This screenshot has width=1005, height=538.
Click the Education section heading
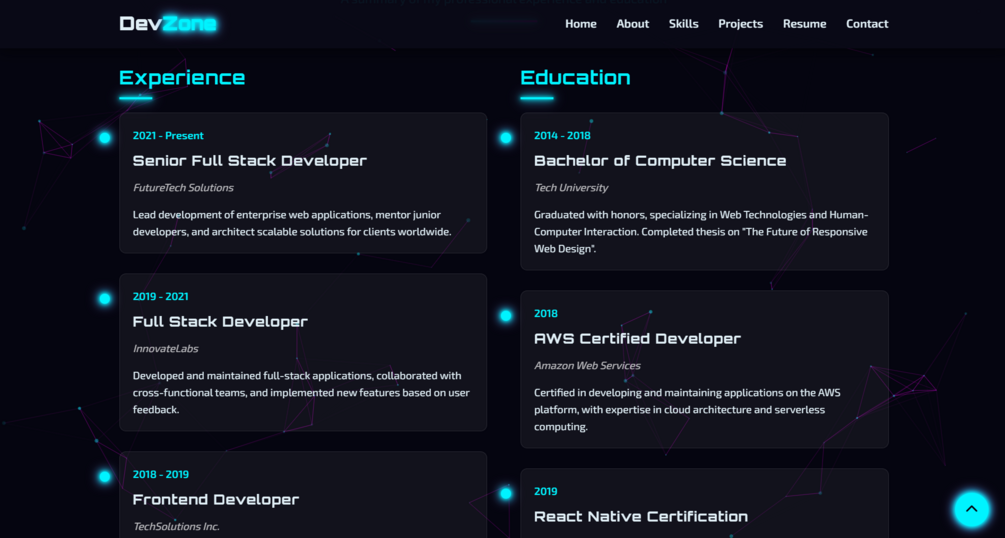[x=575, y=78]
